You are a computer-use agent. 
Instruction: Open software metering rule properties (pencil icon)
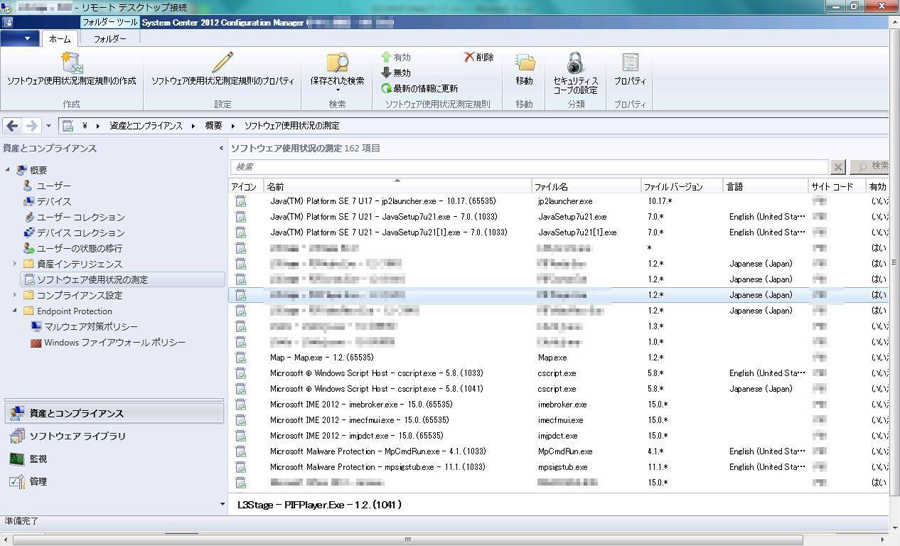(x=223, y=70)
